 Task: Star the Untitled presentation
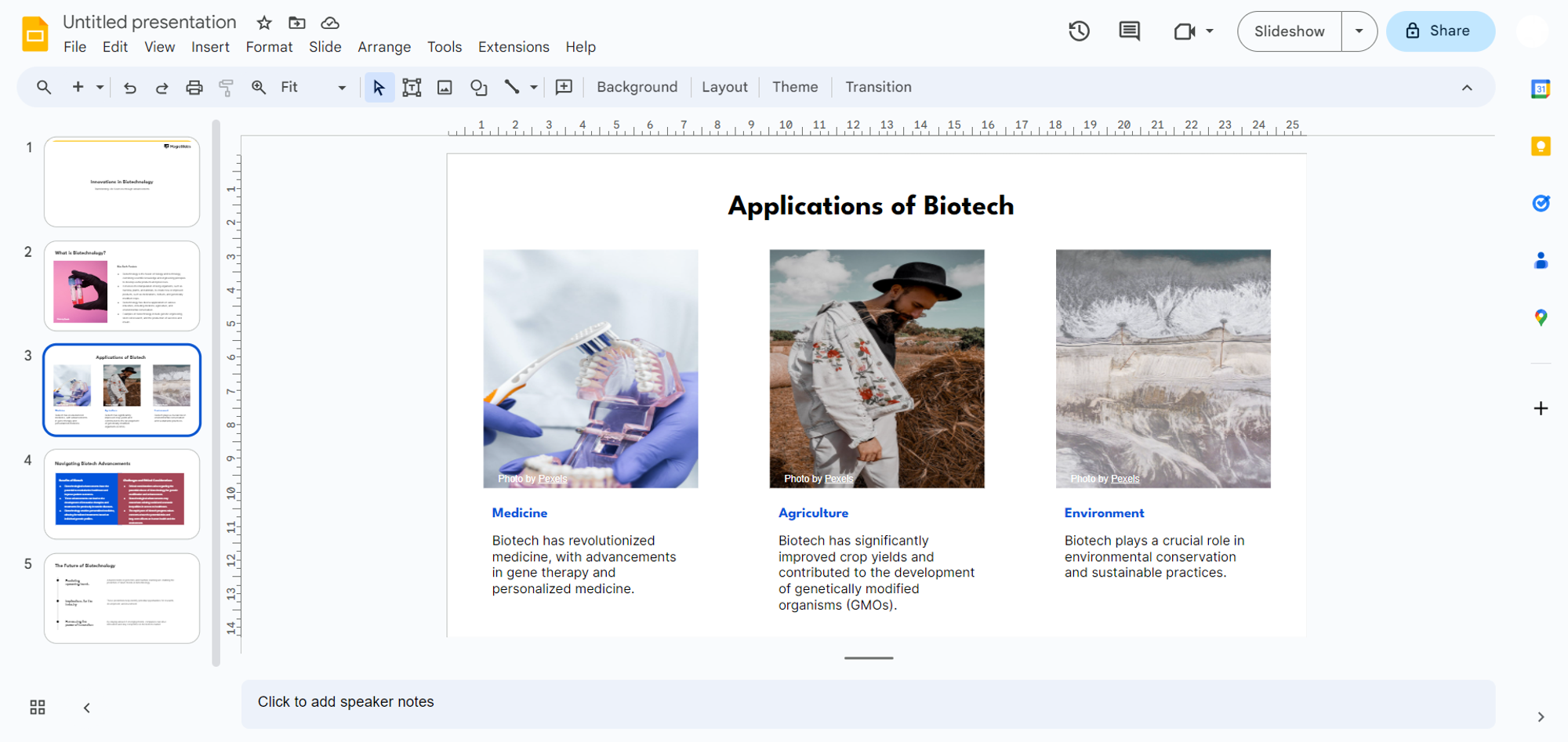(x=264, y=23)
